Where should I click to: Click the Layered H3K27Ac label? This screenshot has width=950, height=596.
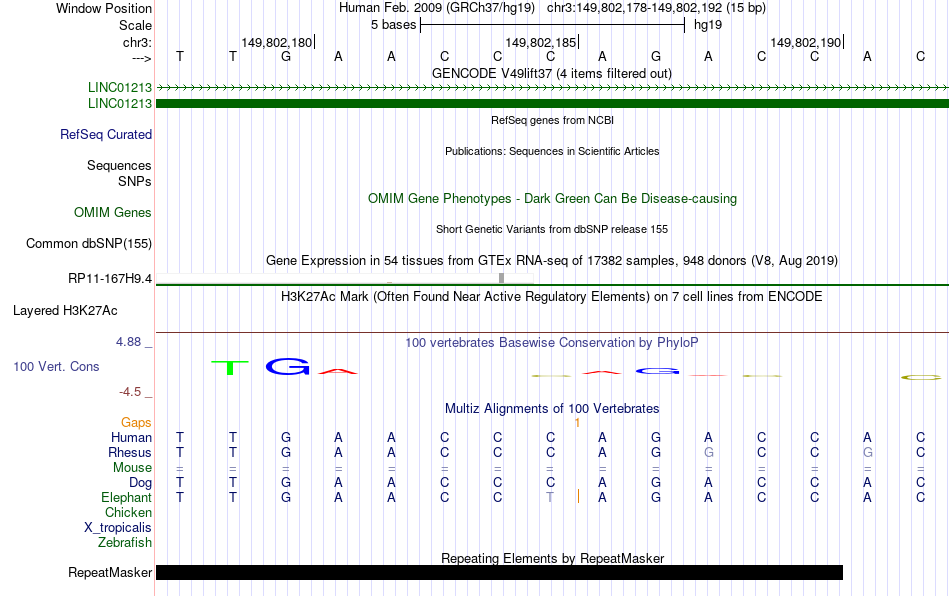65,311
